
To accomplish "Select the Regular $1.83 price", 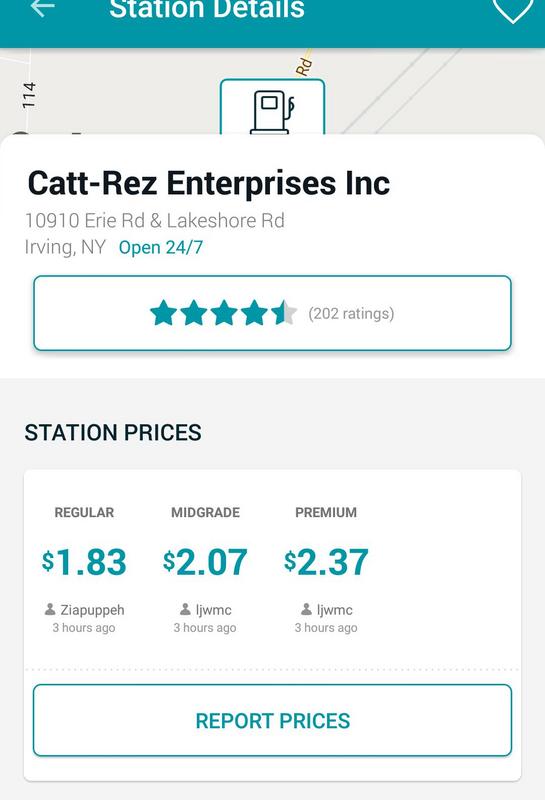I will coord(84,562).
